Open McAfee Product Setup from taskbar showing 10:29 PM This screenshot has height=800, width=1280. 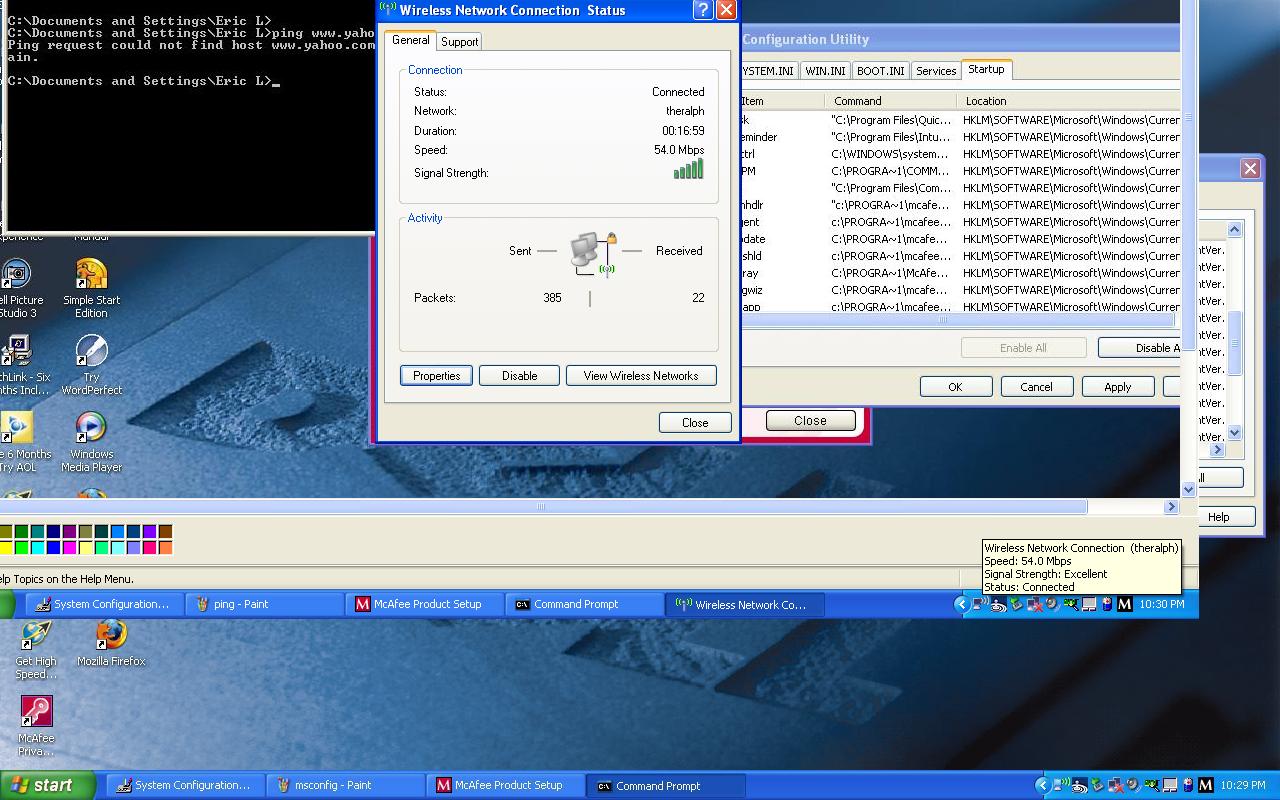[x=507, y=785]
